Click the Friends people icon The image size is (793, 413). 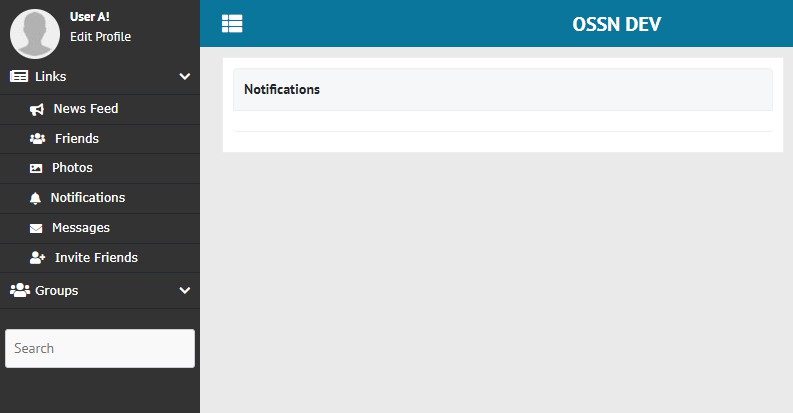[x=37, y=139]
